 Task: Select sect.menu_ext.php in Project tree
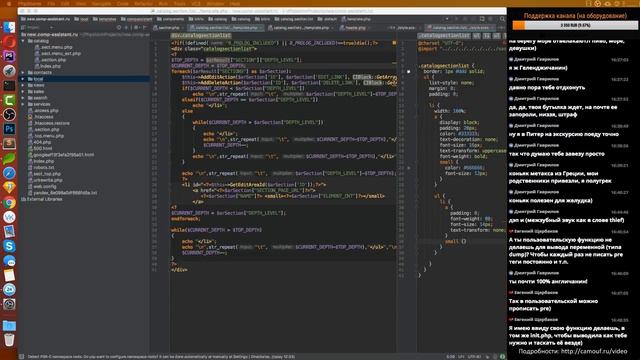(60, 53)
